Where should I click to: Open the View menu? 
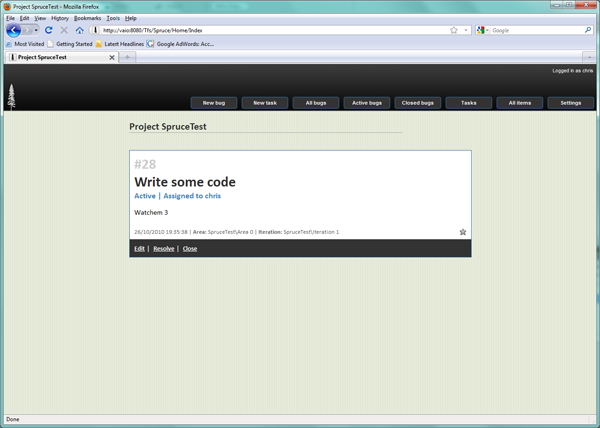pyautogui.click(x=40, y=18)
